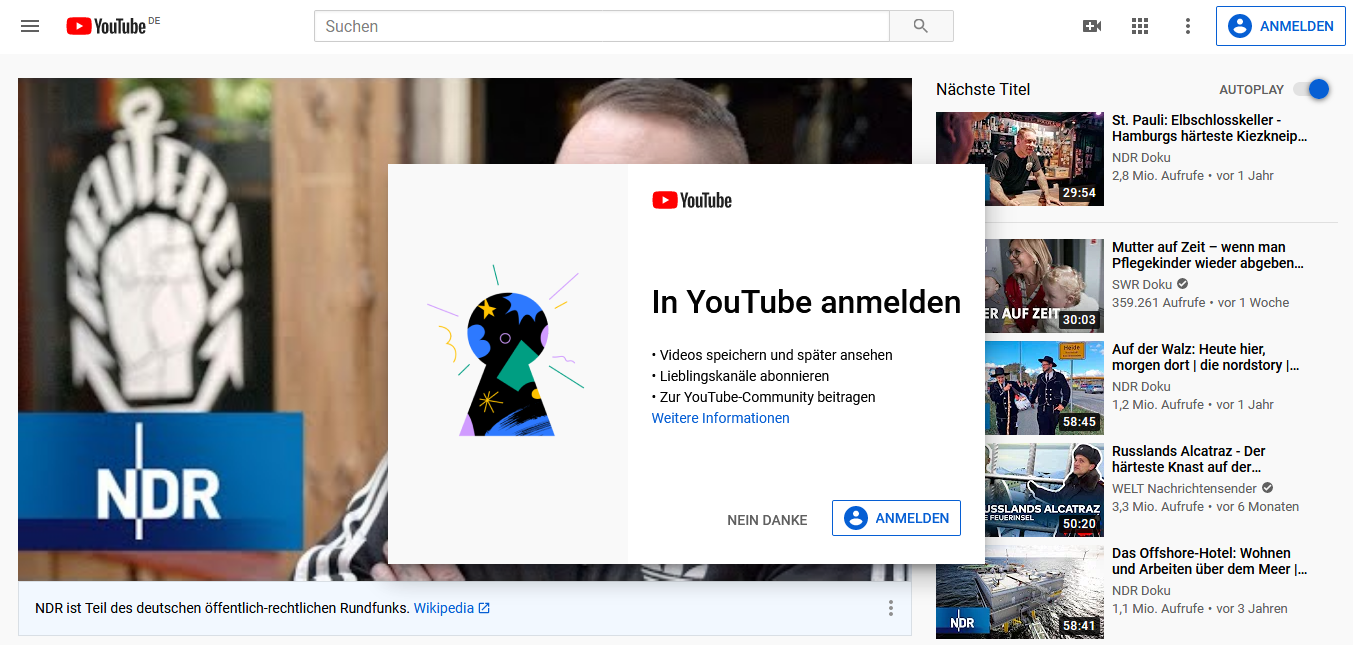The height and width of the screenshot is (645, 1353).
Task: Click the AUTOPLAY label text
Action: (x=1252, y=89)
